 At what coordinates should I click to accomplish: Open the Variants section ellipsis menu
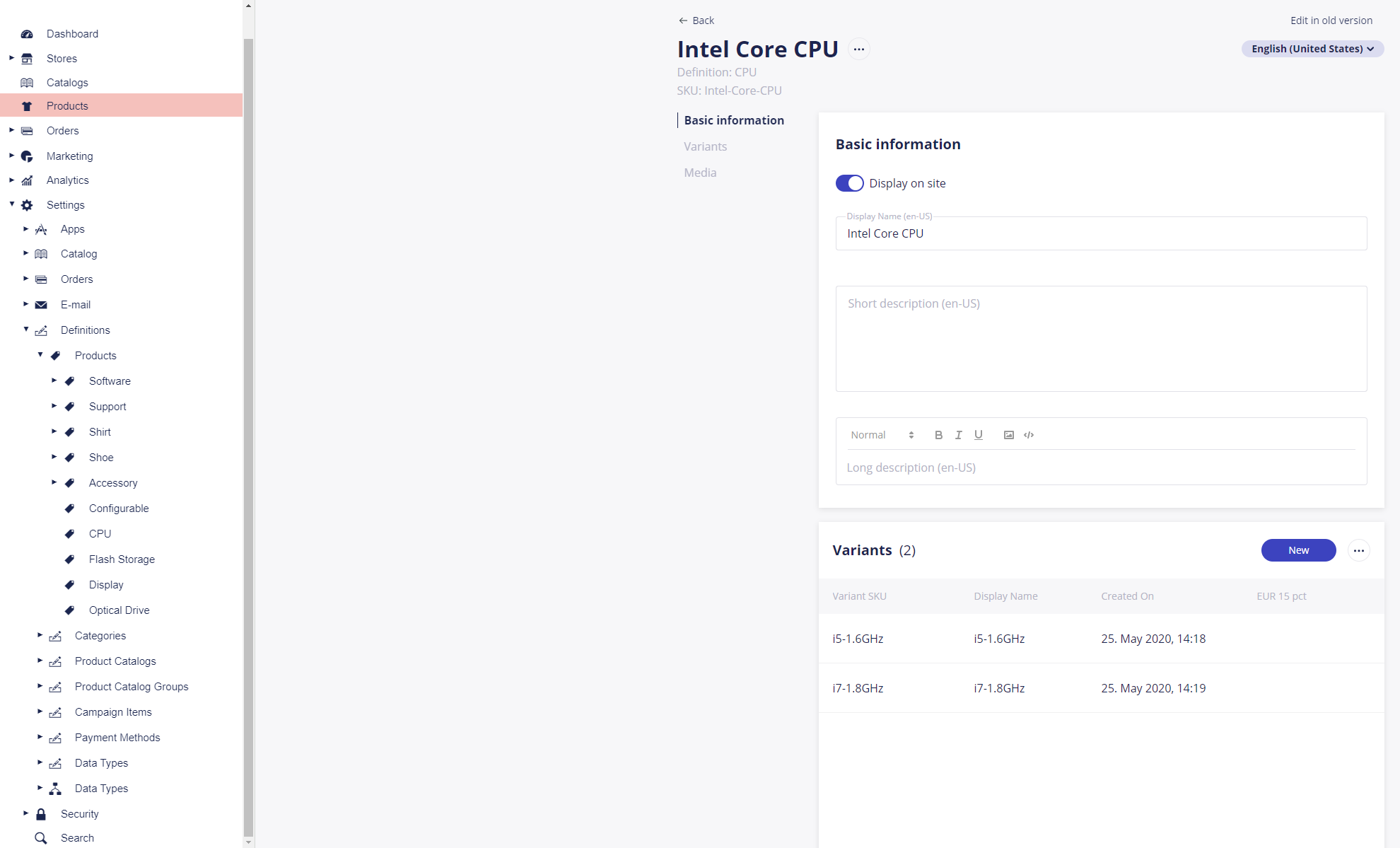point(1358,550)
